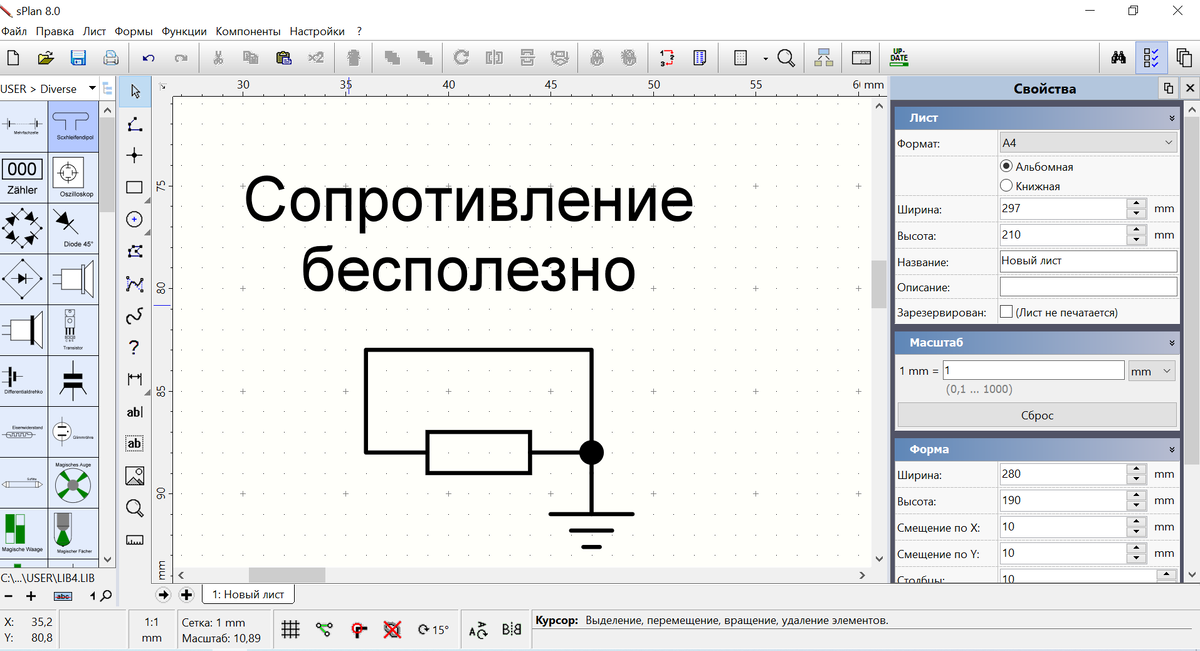Check the Лист не печатается checkbox
Screen dimensions: 1200x651
[1008, 311]
